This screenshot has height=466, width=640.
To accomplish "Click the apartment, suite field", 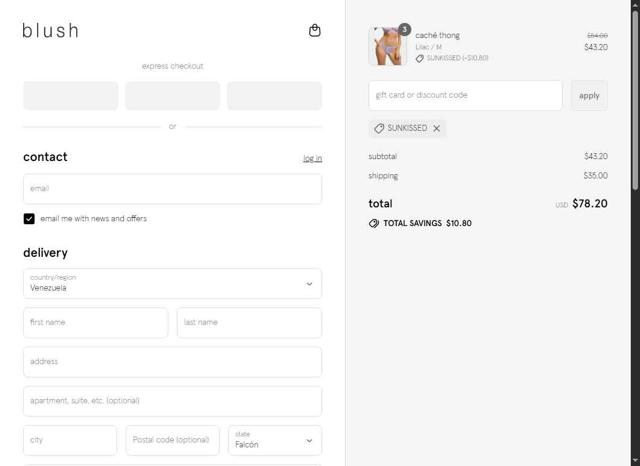I will pos(172,401).
